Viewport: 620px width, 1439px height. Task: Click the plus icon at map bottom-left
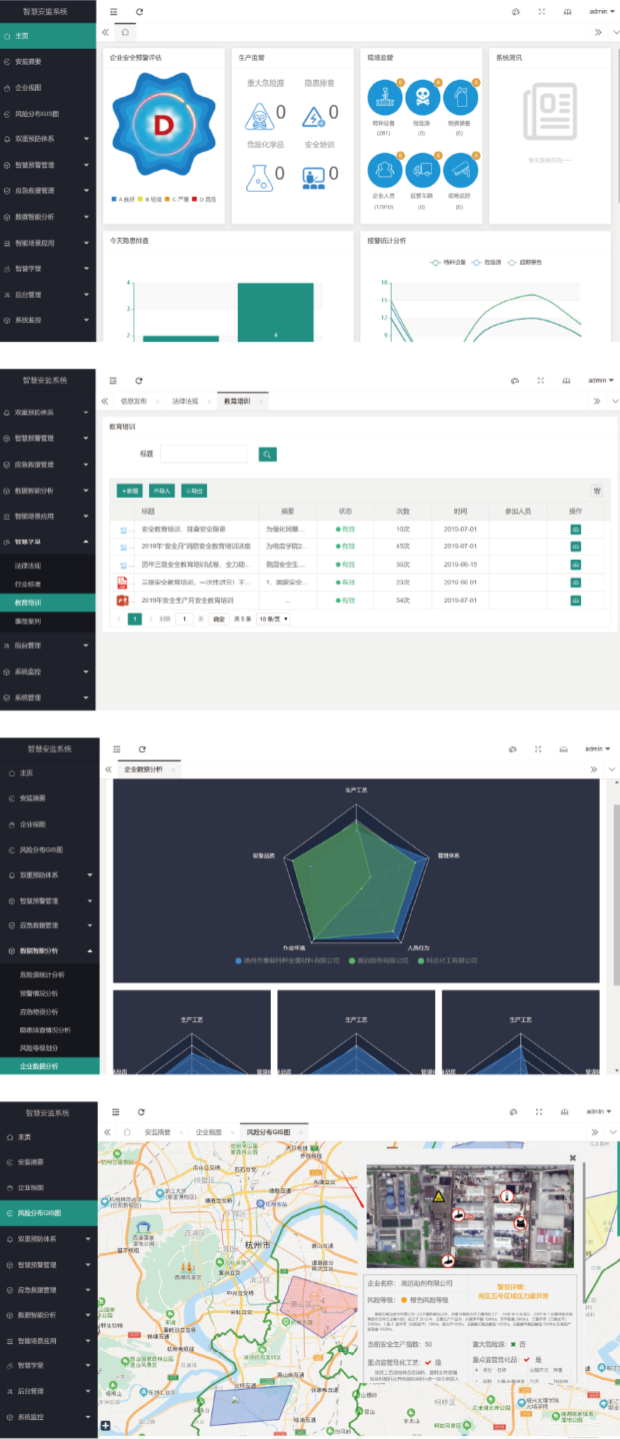click(x=105, y=1426)
